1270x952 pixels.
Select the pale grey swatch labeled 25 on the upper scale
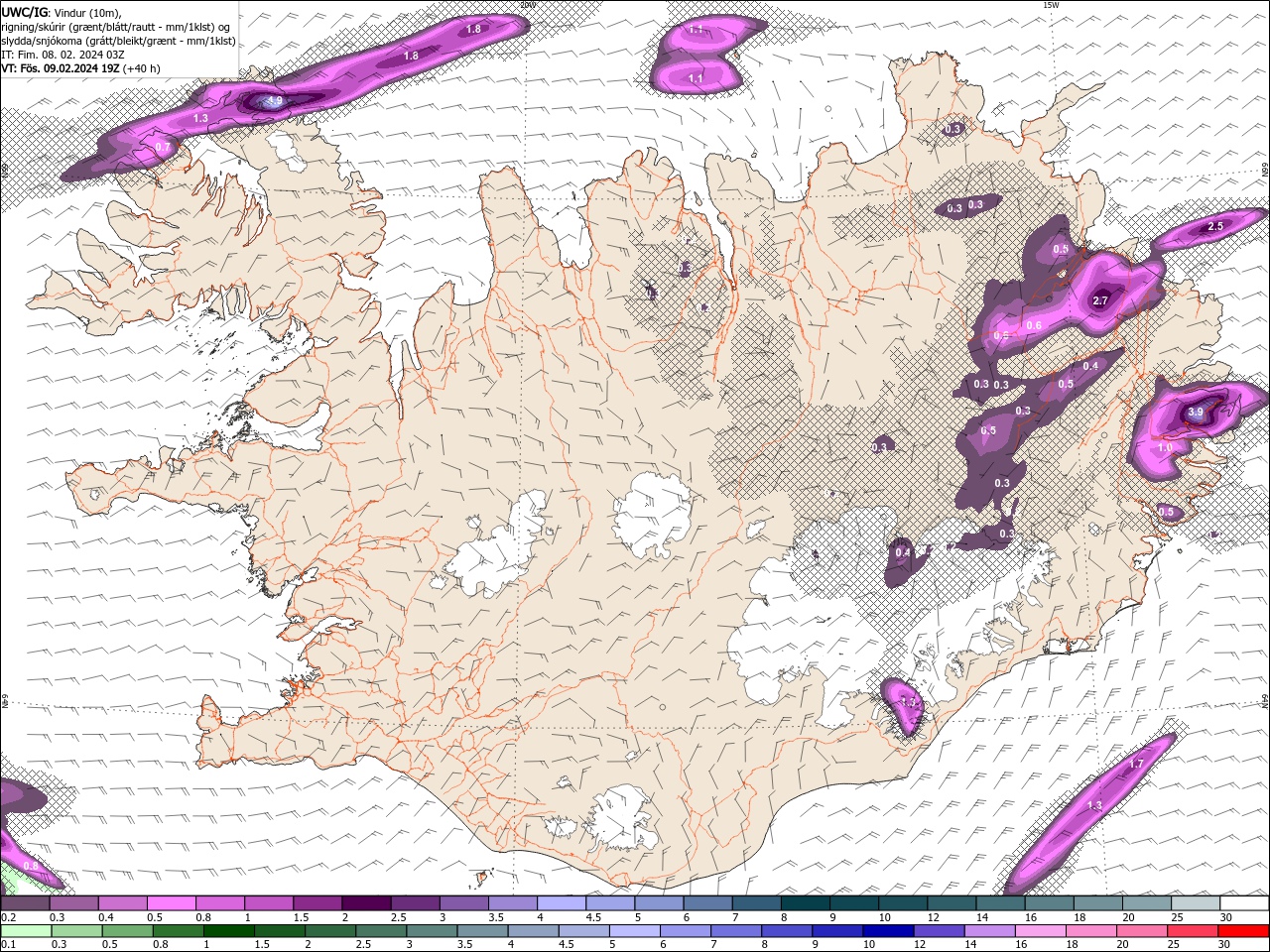[x=1195, y=903]
